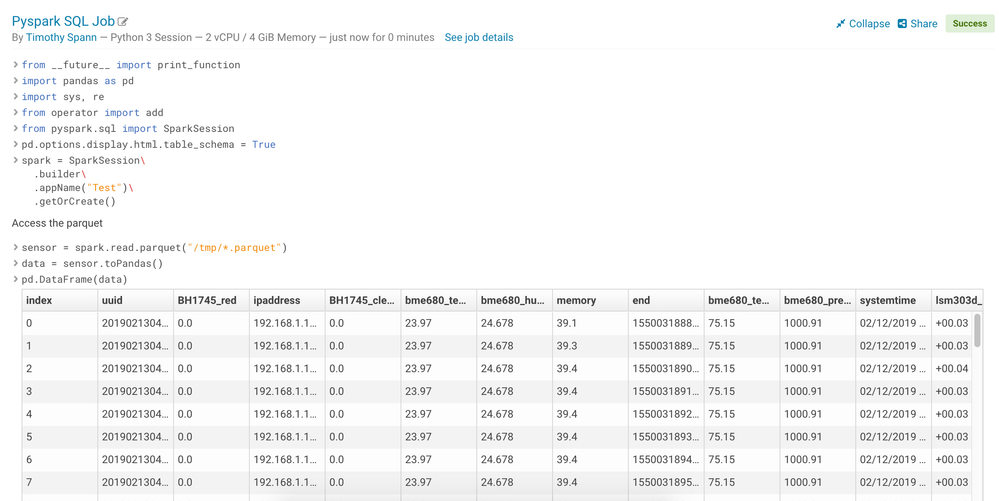Click memory value 39.1 in row 0

pyautogui.click(x=590, y=323)
